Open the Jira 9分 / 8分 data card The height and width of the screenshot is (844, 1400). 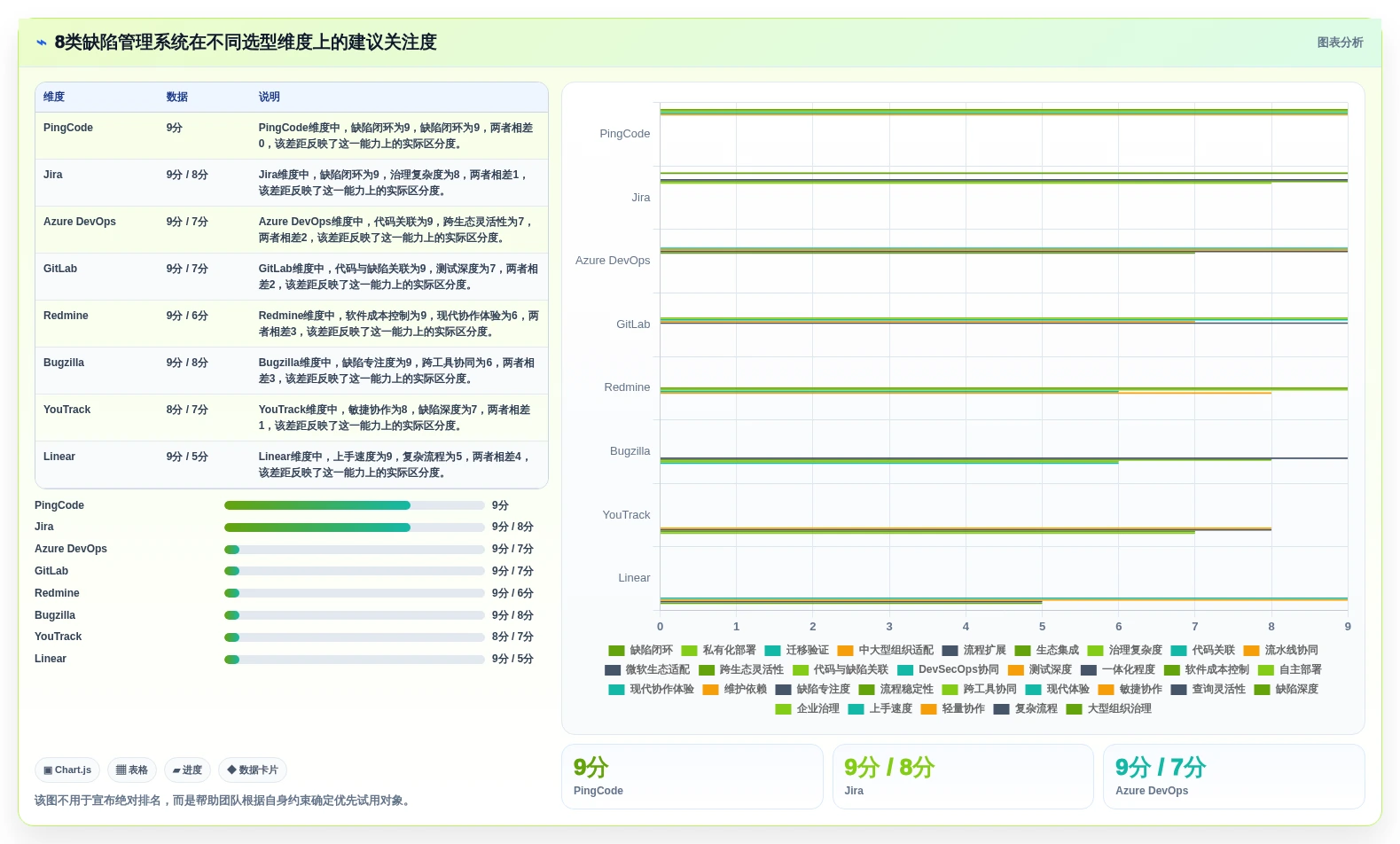click(x=963, y=777)
